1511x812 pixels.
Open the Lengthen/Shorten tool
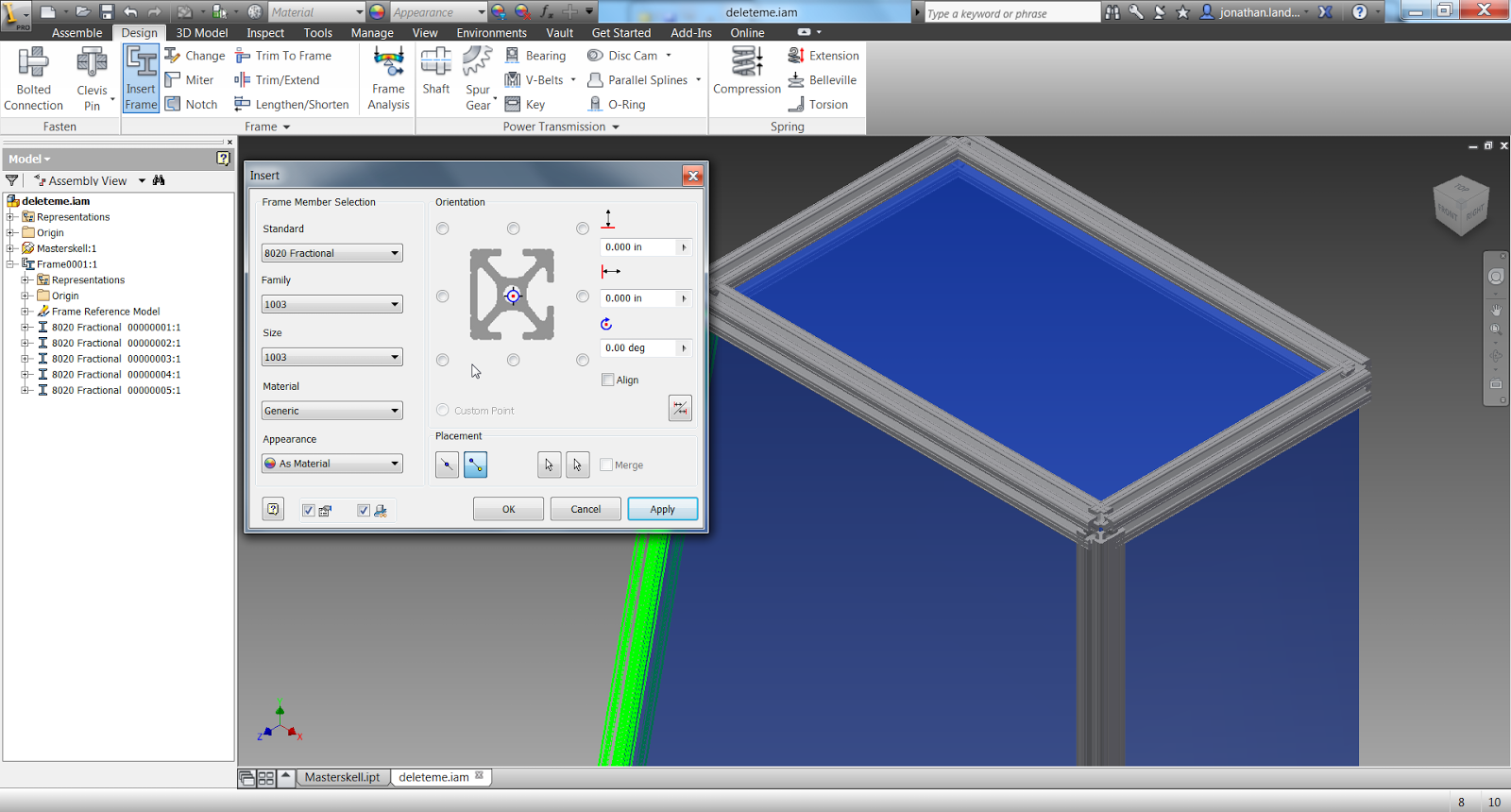pyautogui.click(x=292, y=105)
